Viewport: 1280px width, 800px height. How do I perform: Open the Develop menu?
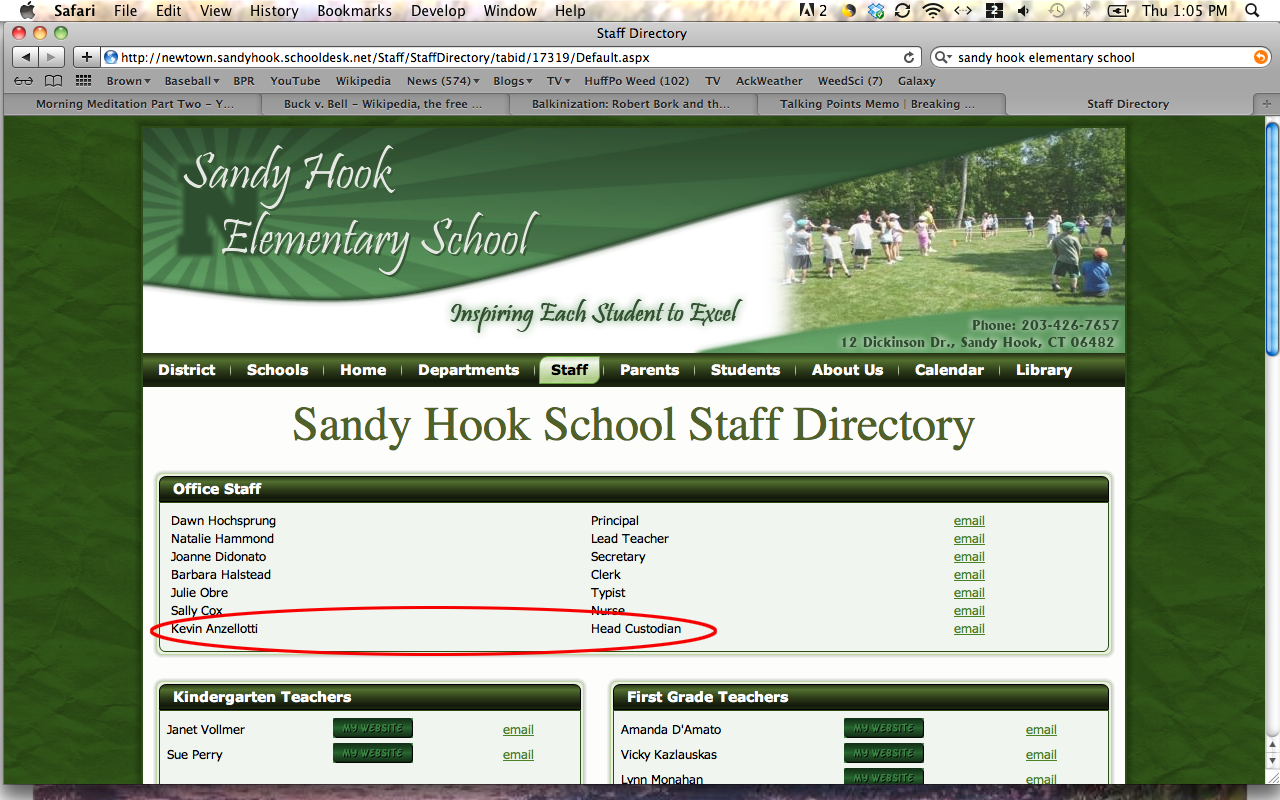point(438,11)
